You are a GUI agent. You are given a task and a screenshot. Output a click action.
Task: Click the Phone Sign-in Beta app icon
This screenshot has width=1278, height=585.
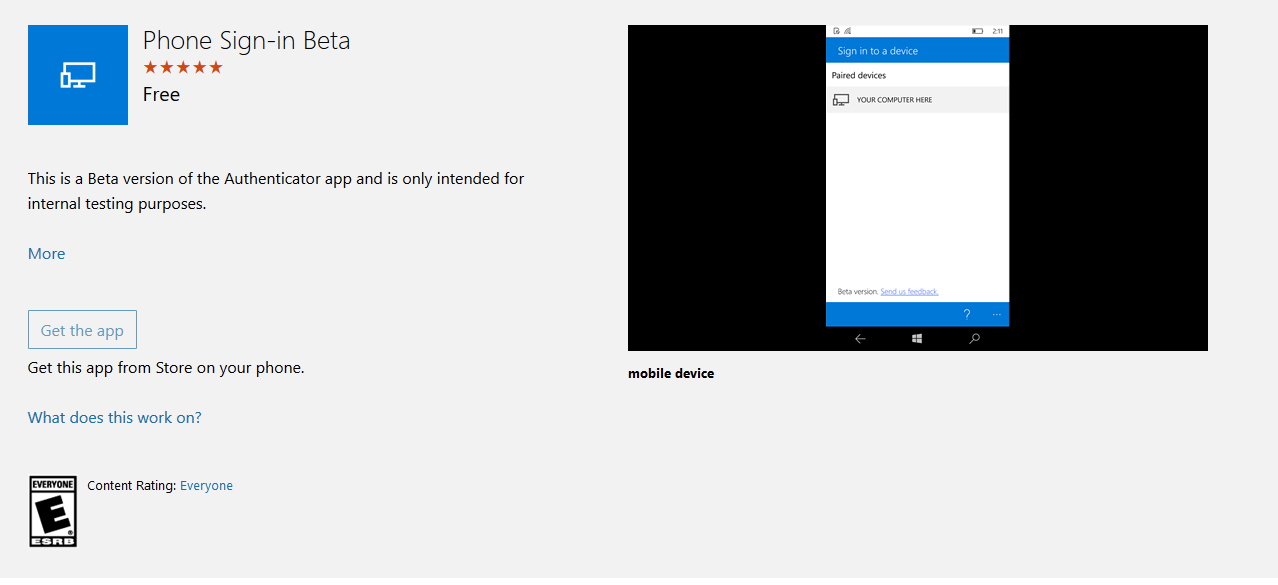(x=78, y=75)
